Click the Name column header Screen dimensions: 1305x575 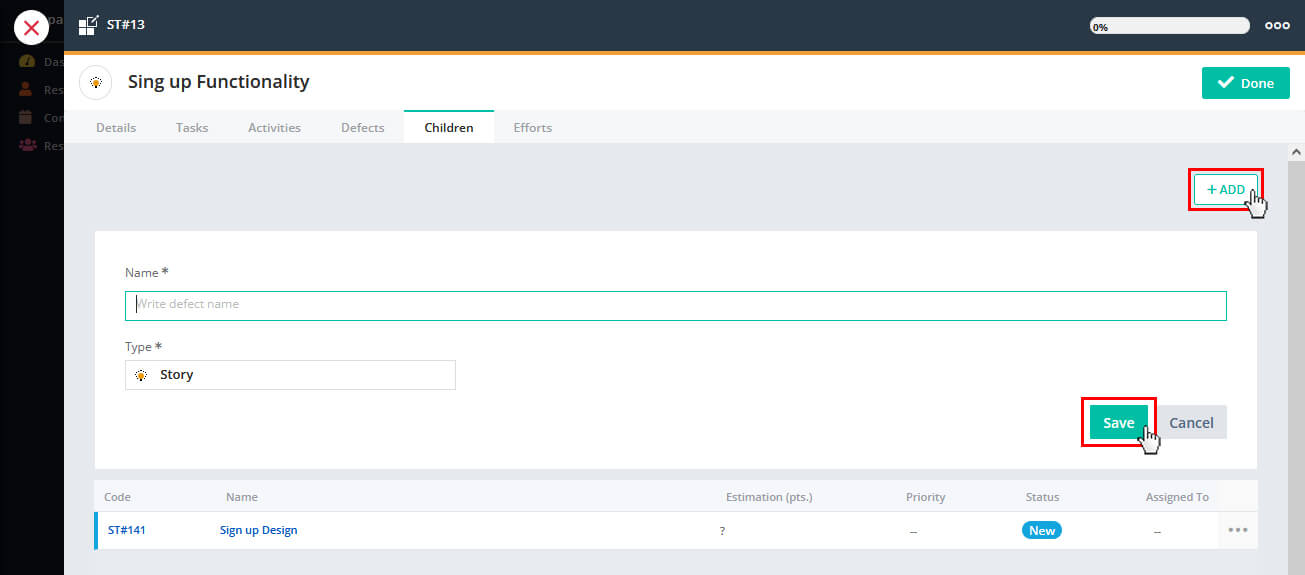[242, 497]
